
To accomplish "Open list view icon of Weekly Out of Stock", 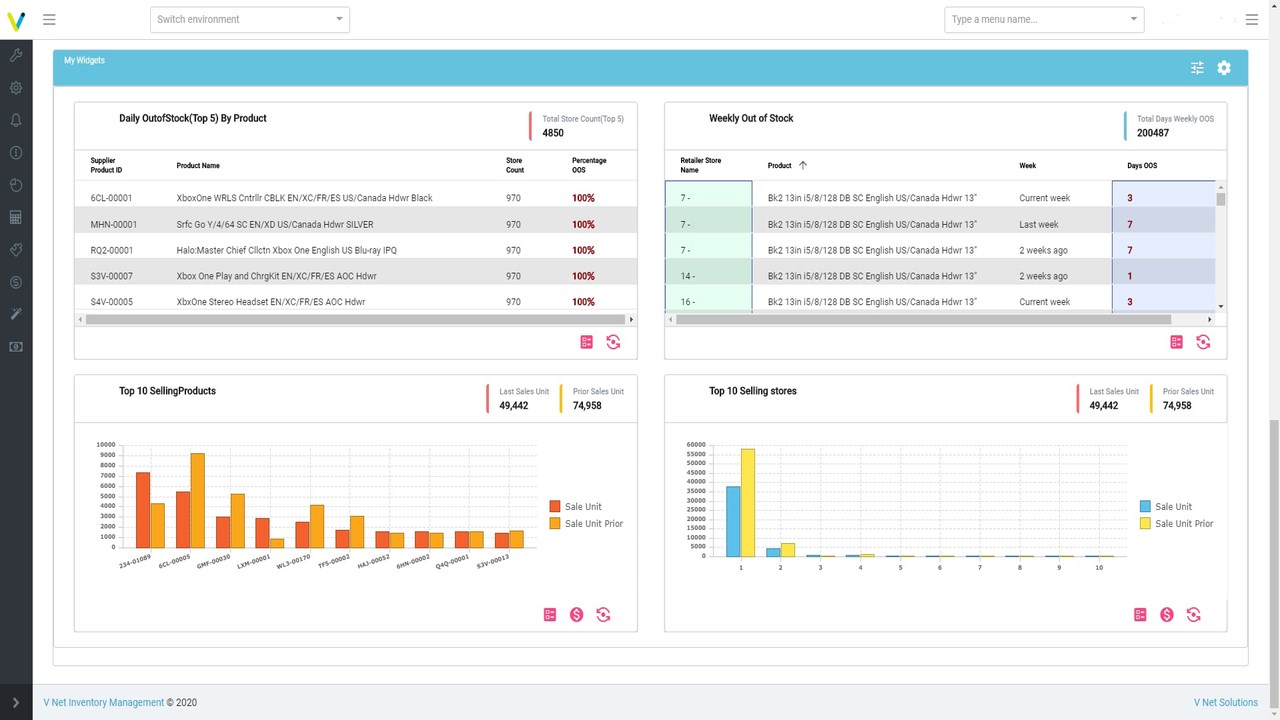I will click(1177, 342).
